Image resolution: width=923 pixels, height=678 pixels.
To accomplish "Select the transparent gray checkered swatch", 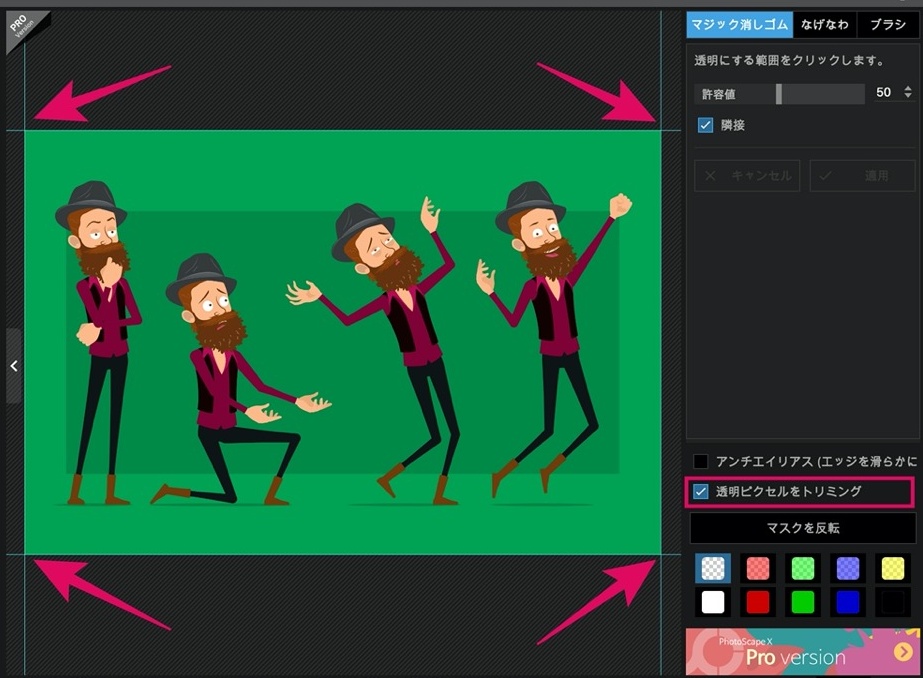I will (x=713, y=568).
